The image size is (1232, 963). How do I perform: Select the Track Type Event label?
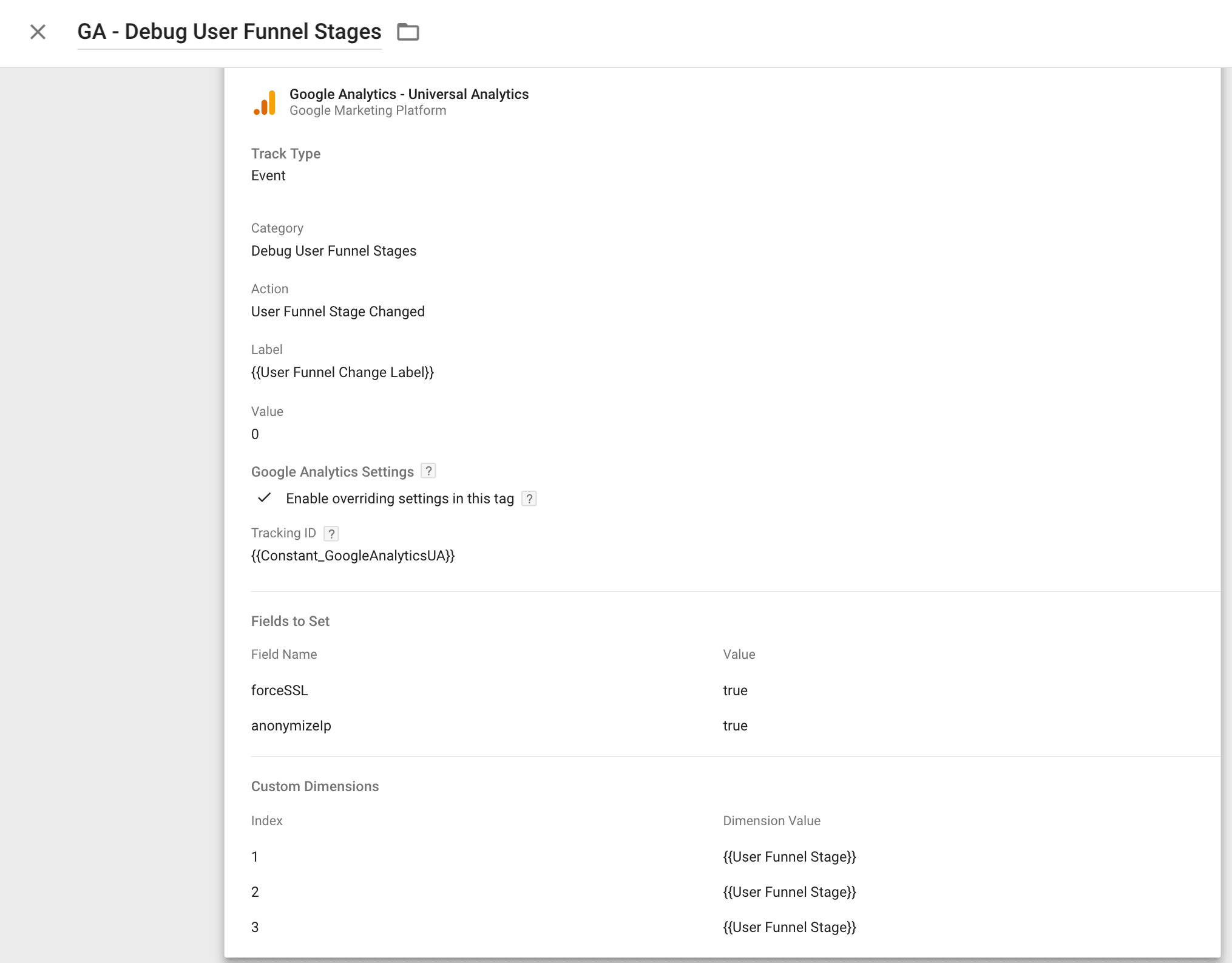coord(269,176)
